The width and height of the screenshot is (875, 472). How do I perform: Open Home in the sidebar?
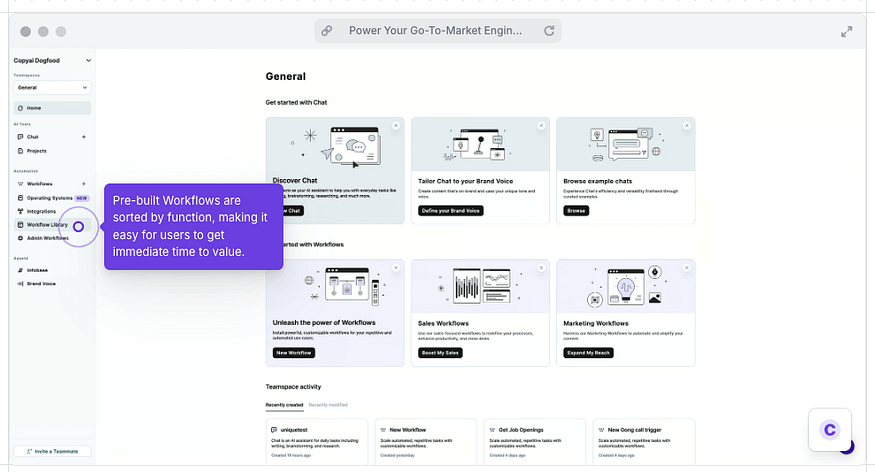pyautogui.click(x=52, y=108)
